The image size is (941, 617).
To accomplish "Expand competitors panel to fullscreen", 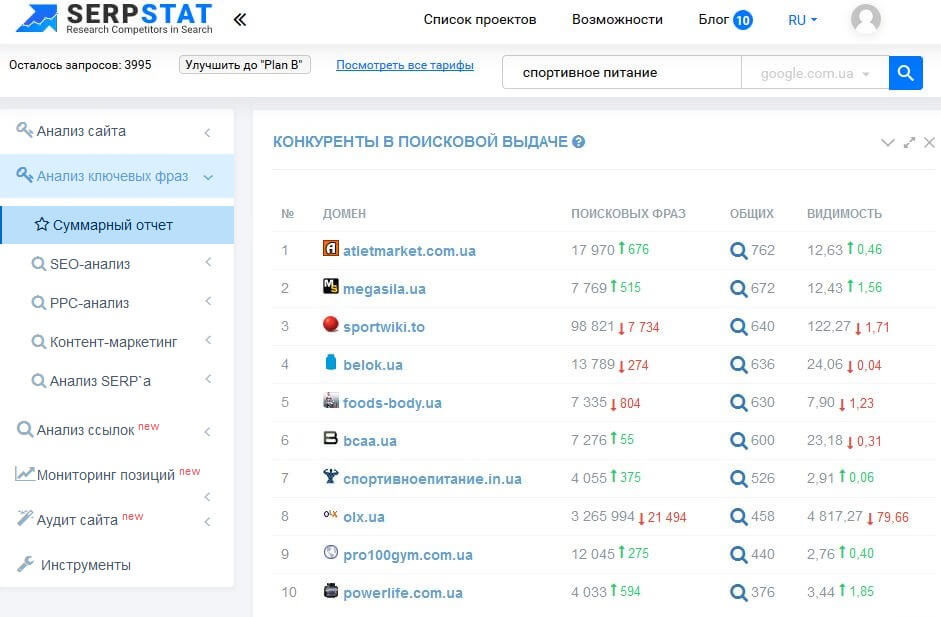I will (x=909, y=142).
